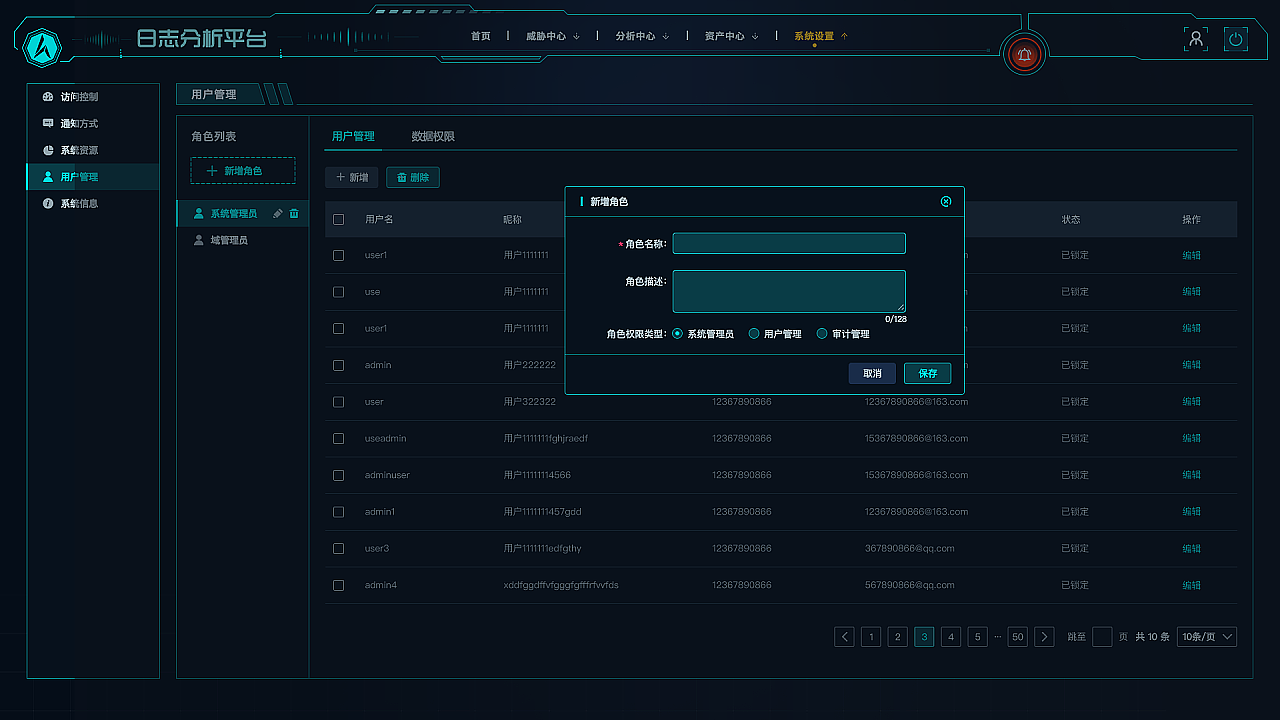Screen dimensions: 1280x720
Task: Collapse the 系统设置 menu
Action: click(x=821, y=36)
